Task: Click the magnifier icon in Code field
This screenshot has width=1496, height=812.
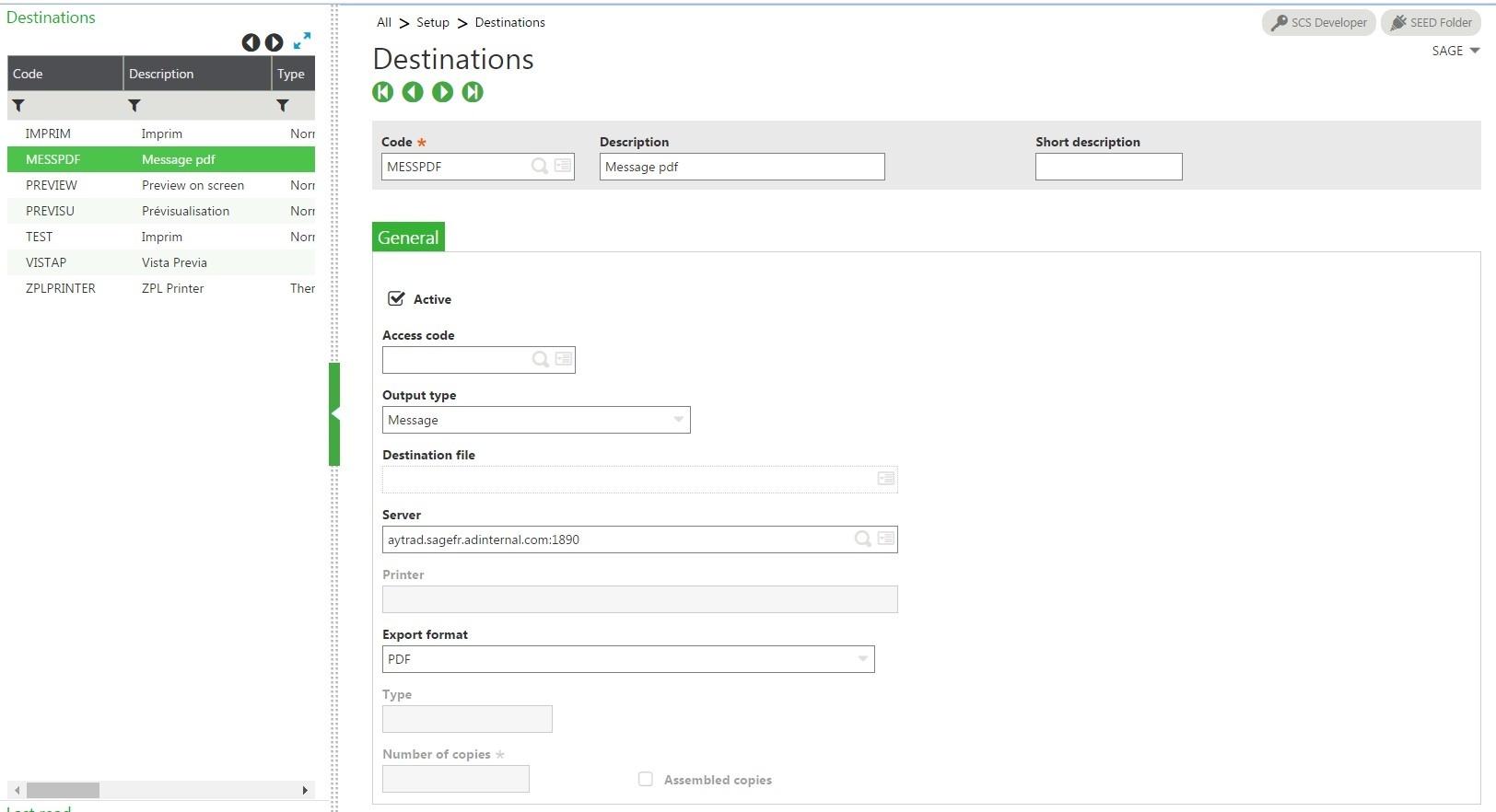Action: [x=540, y=166]
